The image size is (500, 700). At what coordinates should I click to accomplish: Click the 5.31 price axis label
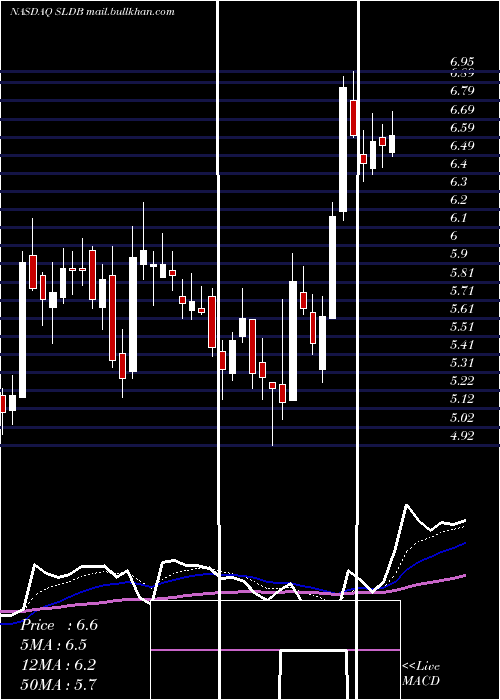[462, 362]
